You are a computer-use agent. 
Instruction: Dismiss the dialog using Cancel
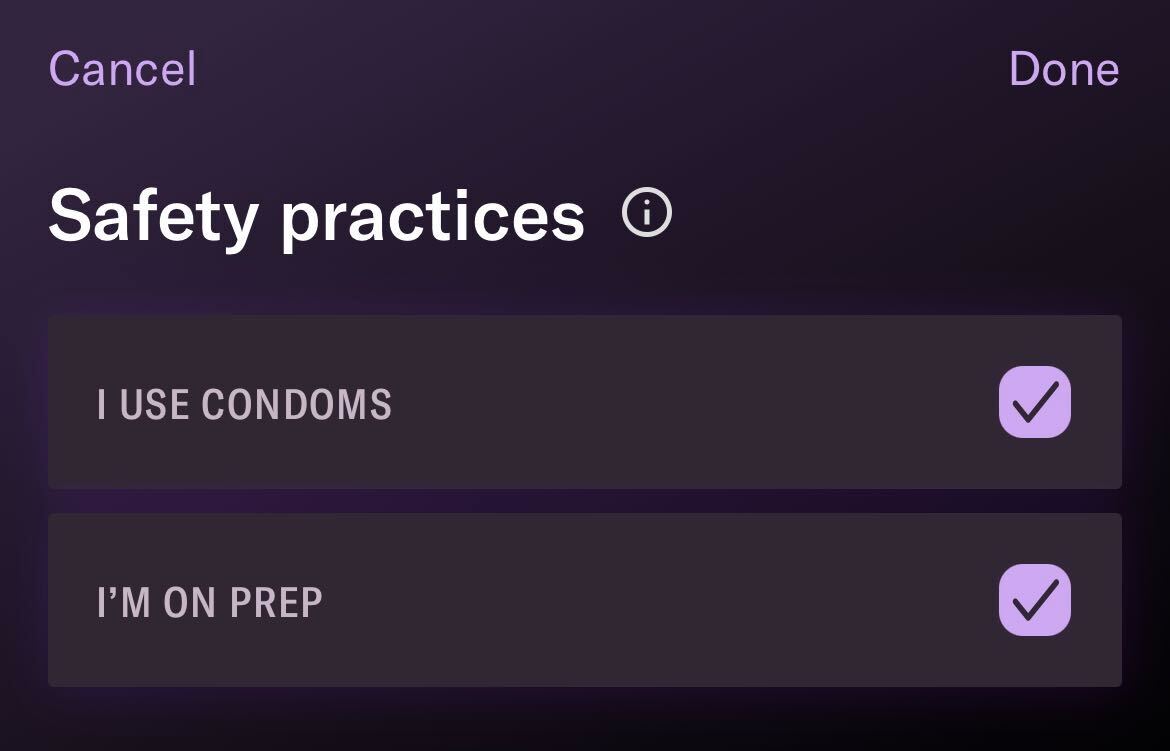122,69
